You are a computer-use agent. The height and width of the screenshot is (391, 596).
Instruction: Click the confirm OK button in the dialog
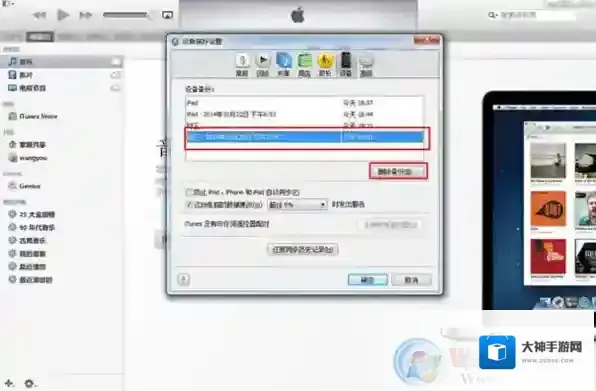coord(368,280)
